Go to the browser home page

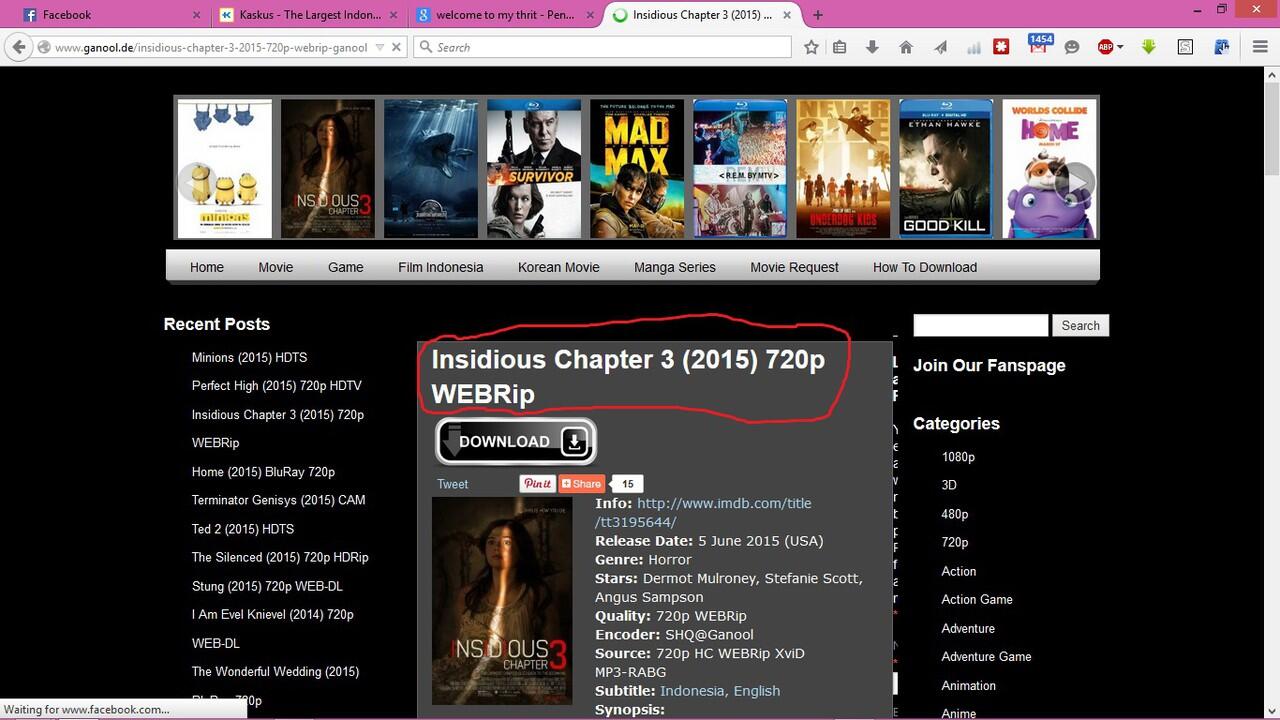[x=906, y=47]
